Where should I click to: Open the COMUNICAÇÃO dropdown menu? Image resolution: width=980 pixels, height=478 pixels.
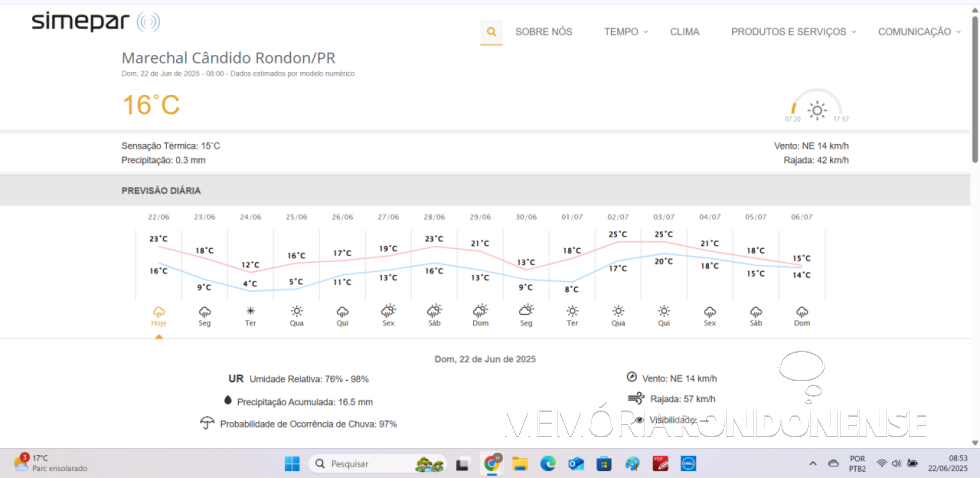[x=920, y=32]
